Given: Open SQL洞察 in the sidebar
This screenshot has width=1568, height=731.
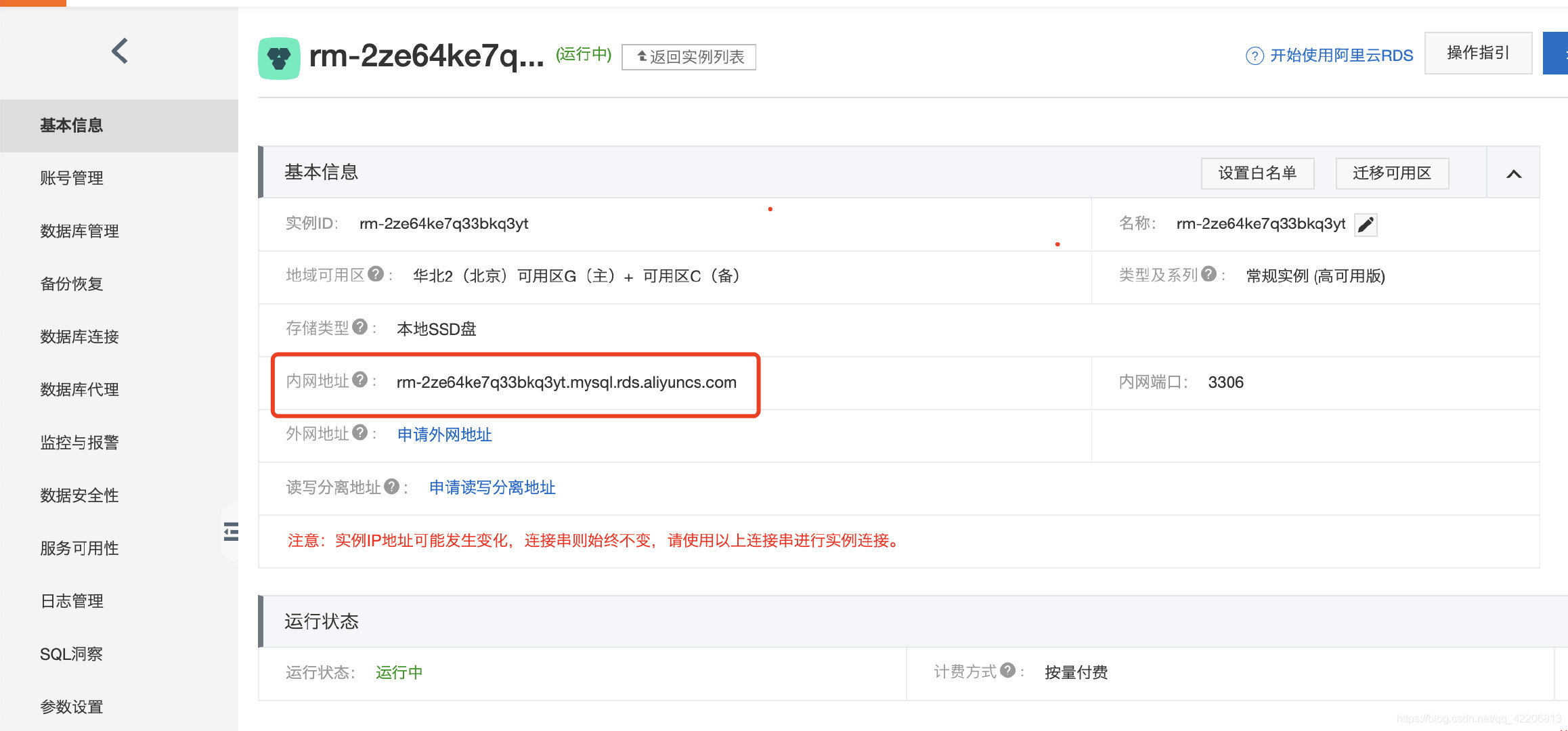Looking at the screenshot, I should [119, 654].
